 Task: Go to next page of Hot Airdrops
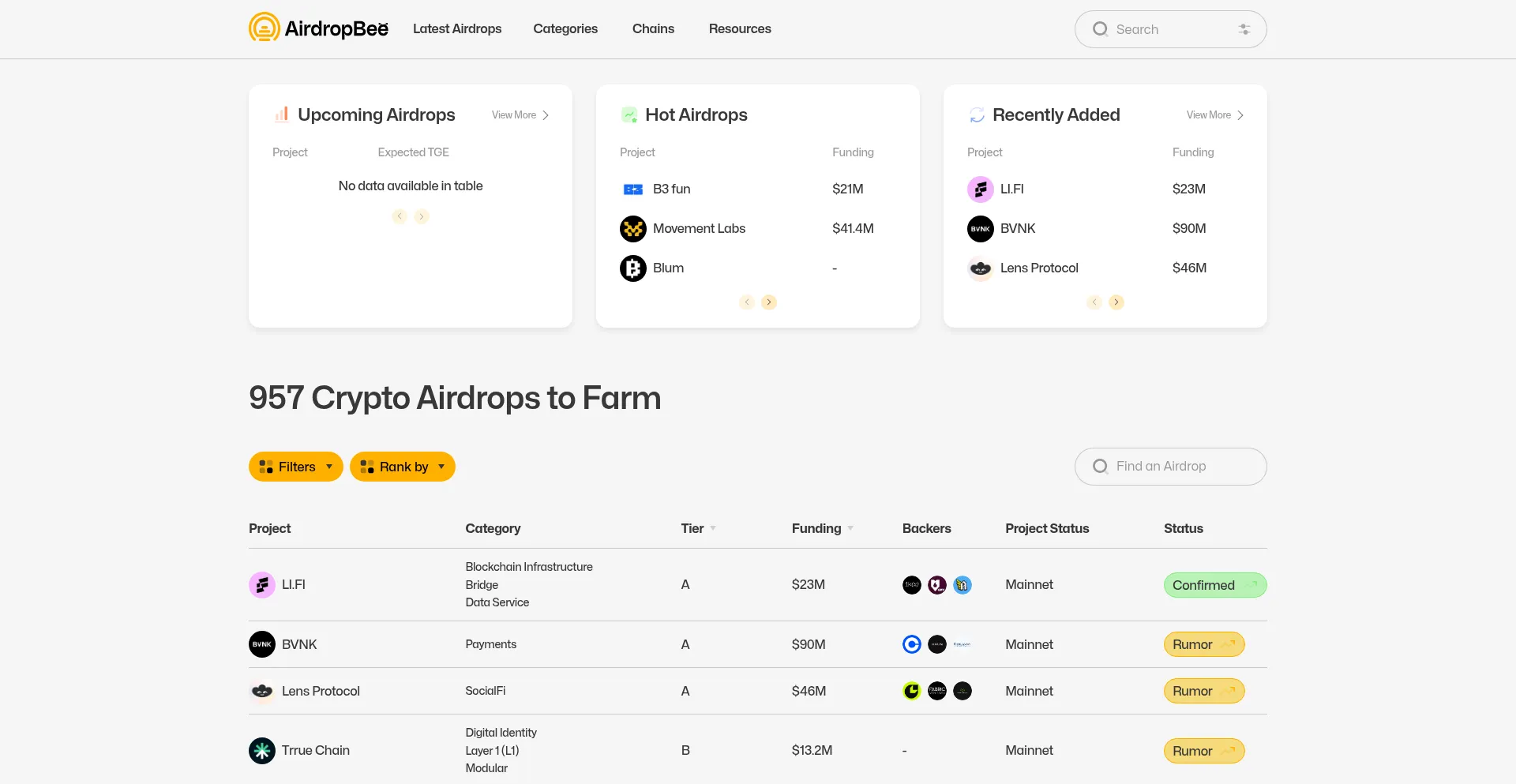pos(769,302)
